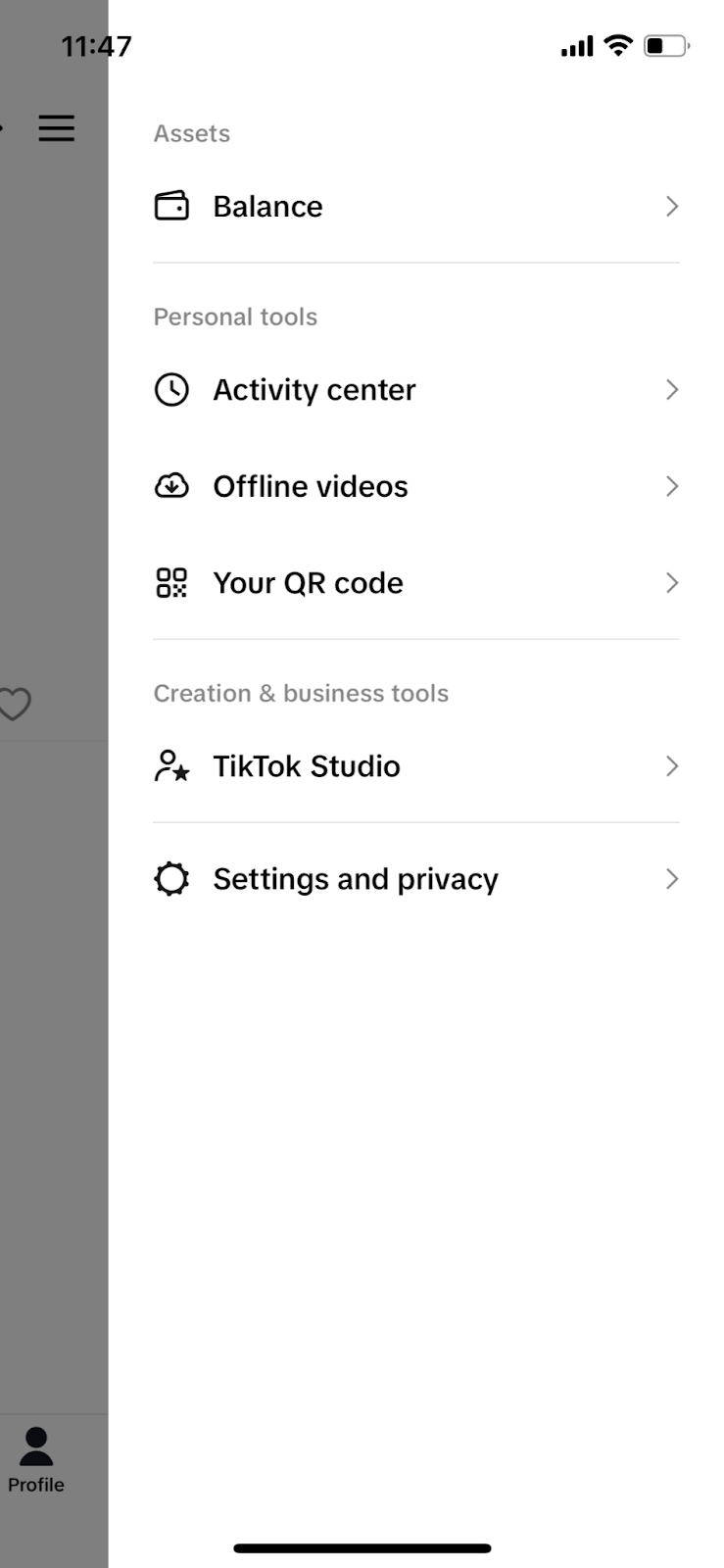Screen dimensions: 724x1568
Task: Tap the battery indicator in status bar
Action: coord(666,46)
